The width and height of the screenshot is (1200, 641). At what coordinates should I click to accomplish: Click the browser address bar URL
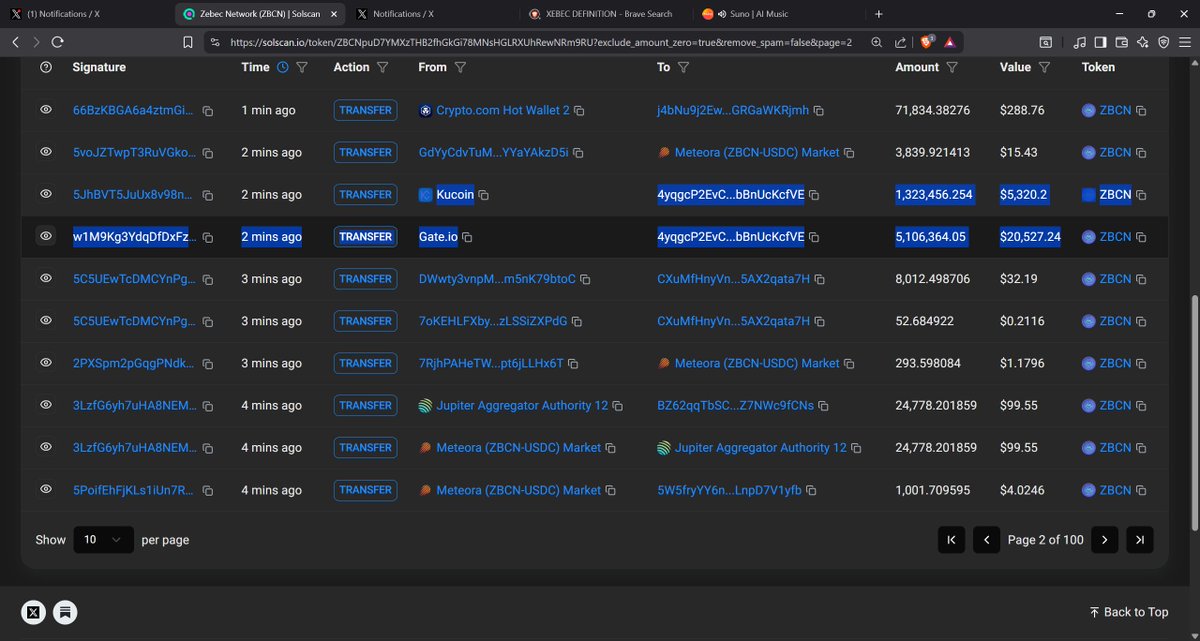(540, 42)
